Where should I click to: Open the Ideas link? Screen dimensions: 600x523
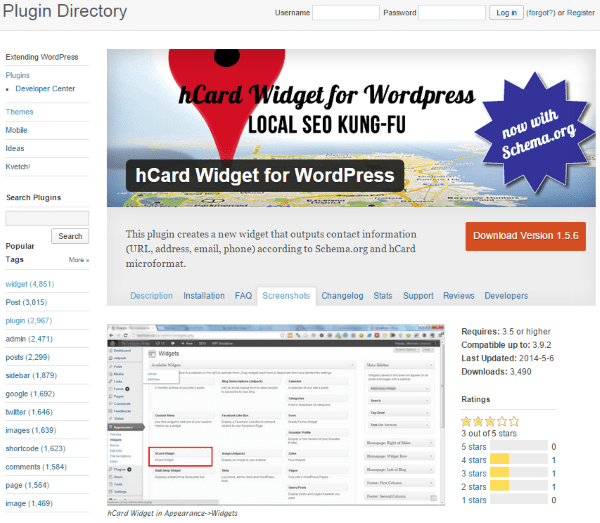click(x=15, y=148)
